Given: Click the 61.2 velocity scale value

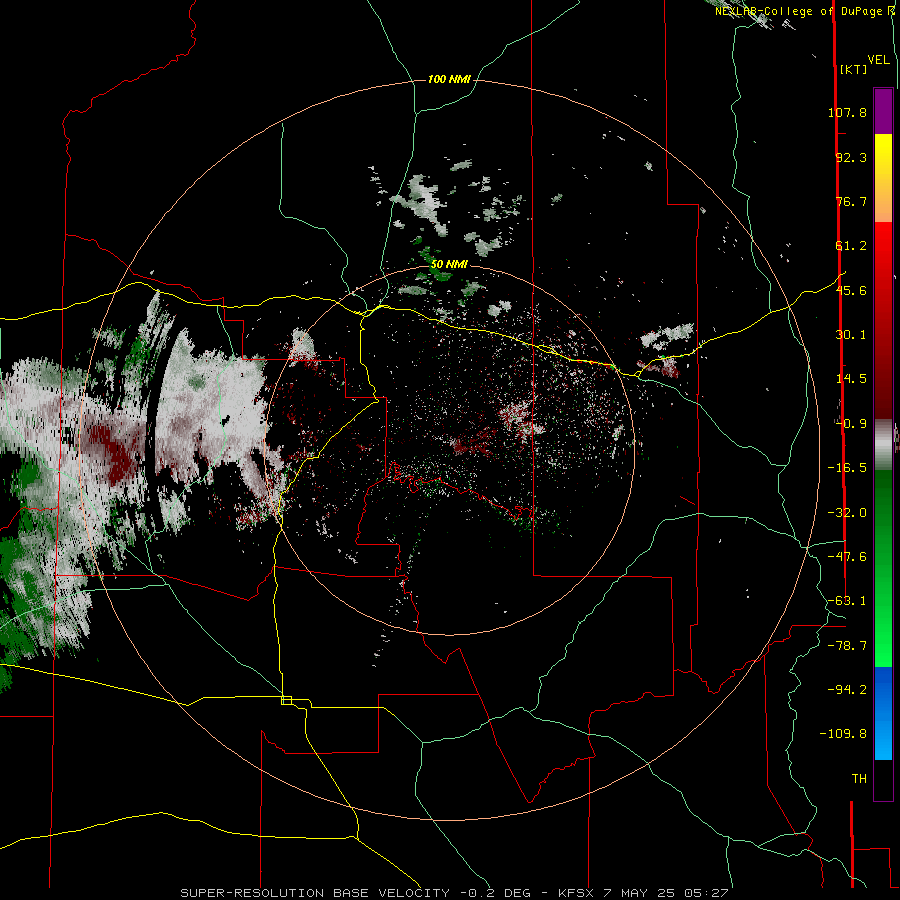Looking at the screenshot, I should tap(851, 246).
